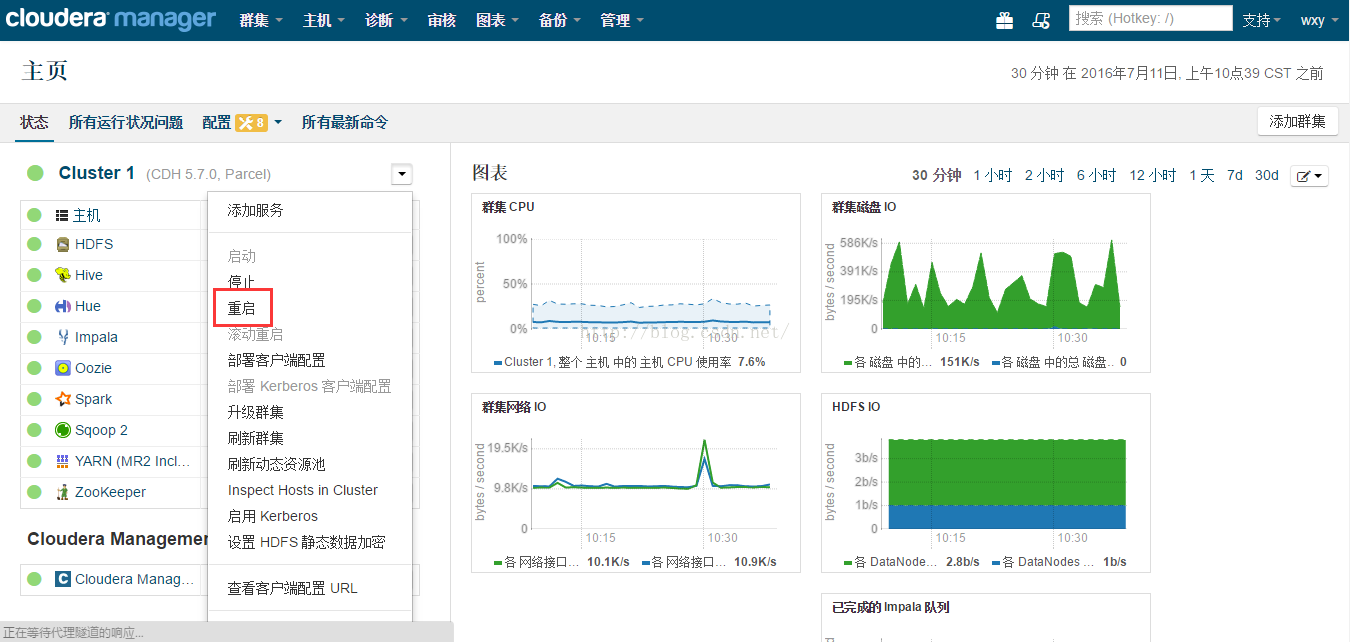Click the Cluster 1 green health indicator
This screenshot has width=1350, height=642.
click(36, 173)
